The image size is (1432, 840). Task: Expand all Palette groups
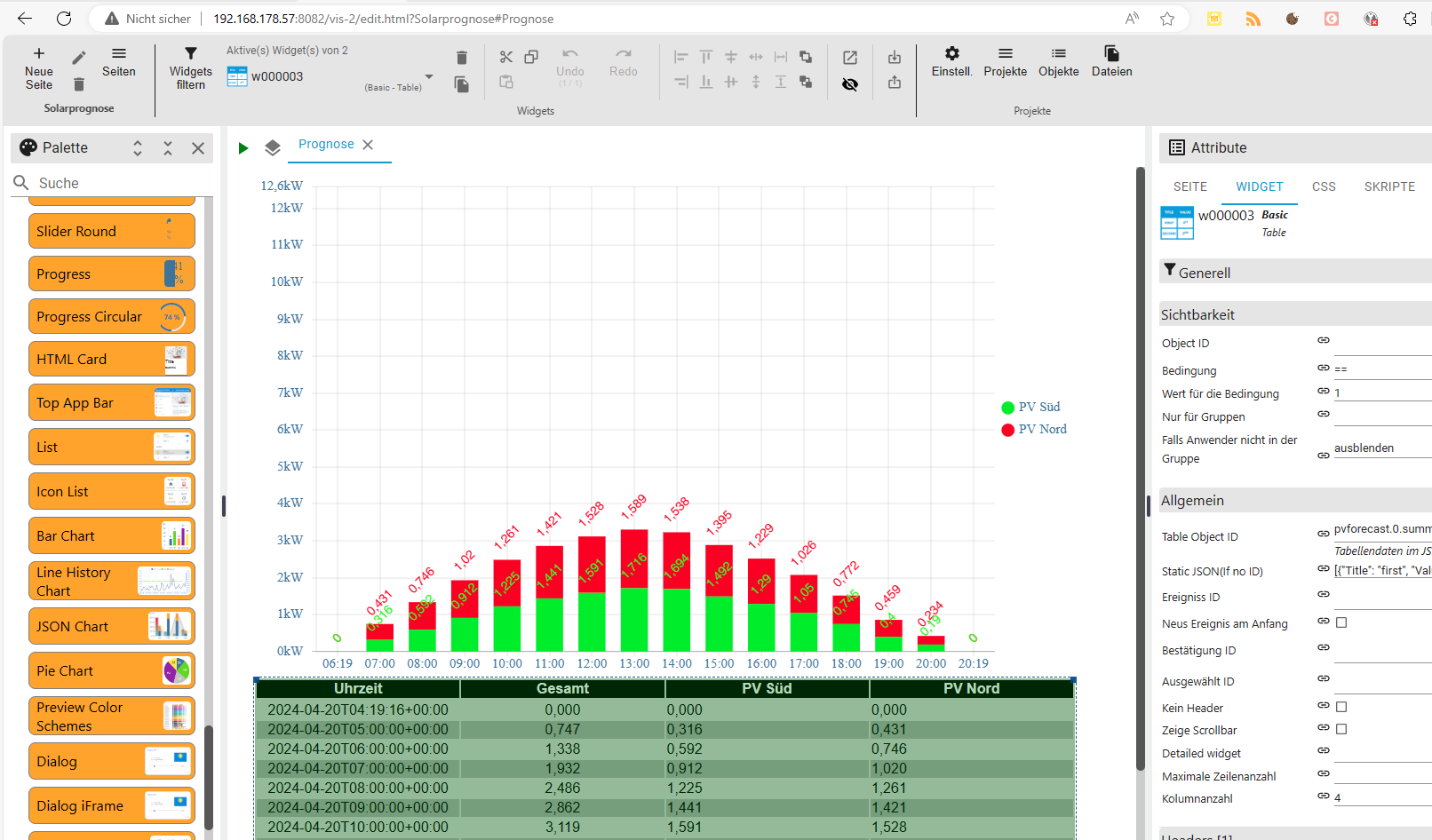[138, 148]
